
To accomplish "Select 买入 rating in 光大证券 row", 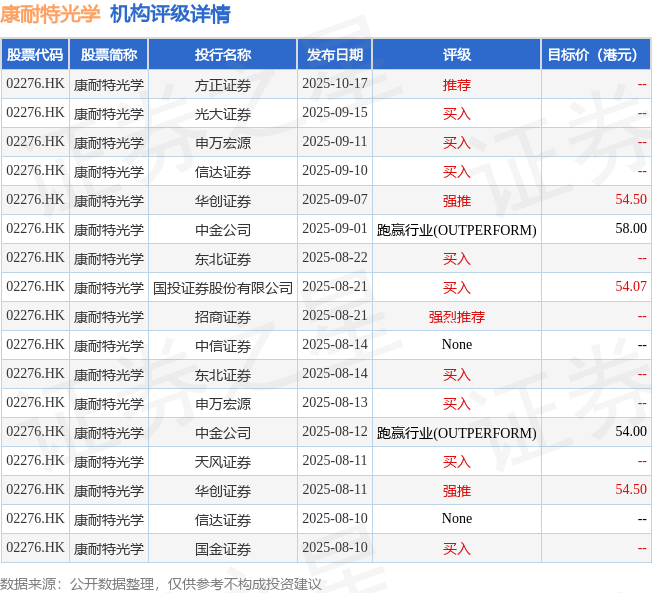I will point(457,114).
